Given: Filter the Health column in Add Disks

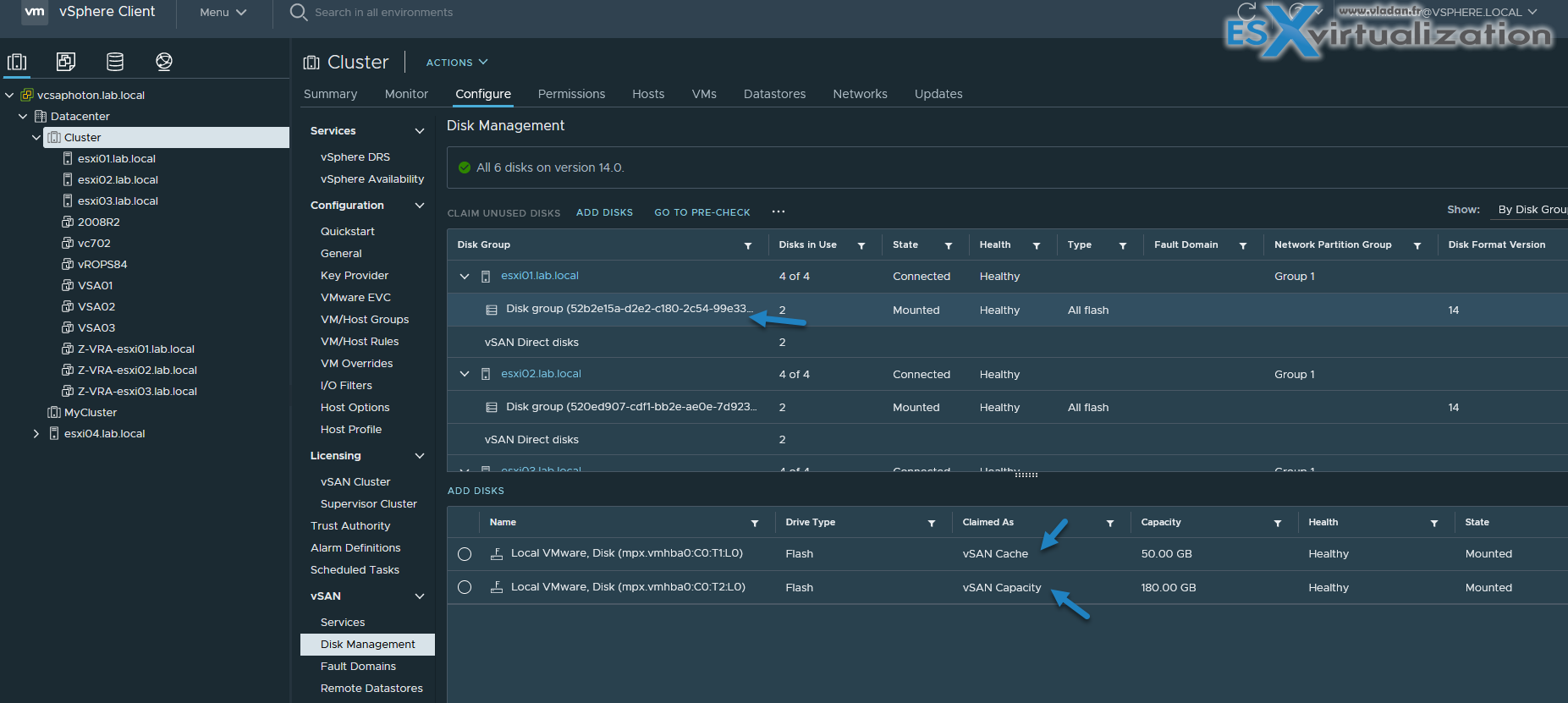Looking at the screenshot, I should (1434, 523).
